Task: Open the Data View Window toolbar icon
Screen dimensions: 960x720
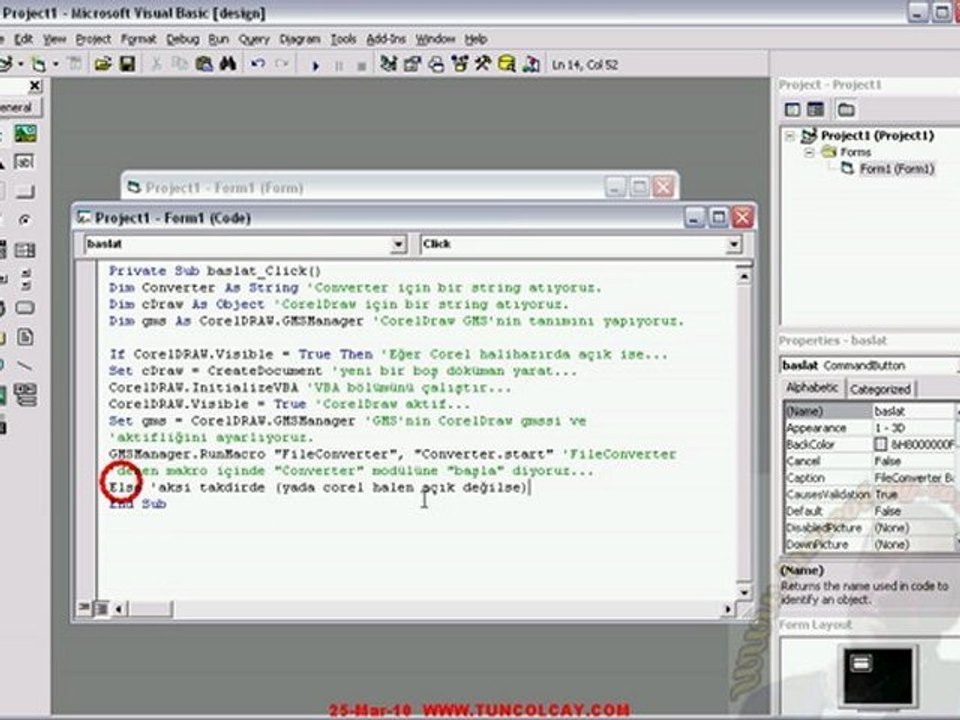Action: tap(506, 64)
